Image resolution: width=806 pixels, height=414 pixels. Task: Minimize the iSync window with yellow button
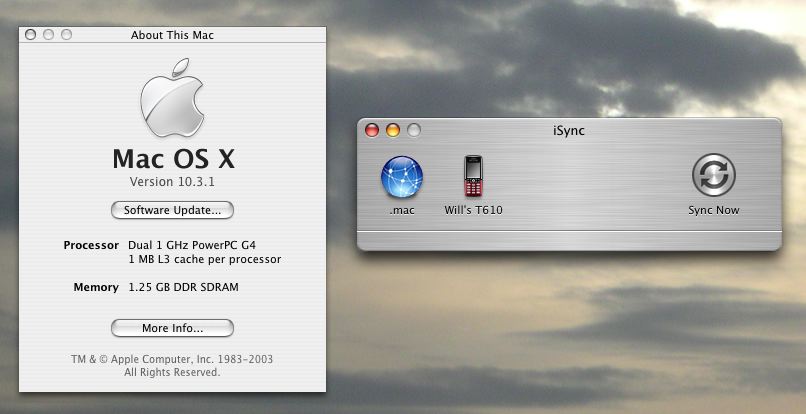coord(393,130)
